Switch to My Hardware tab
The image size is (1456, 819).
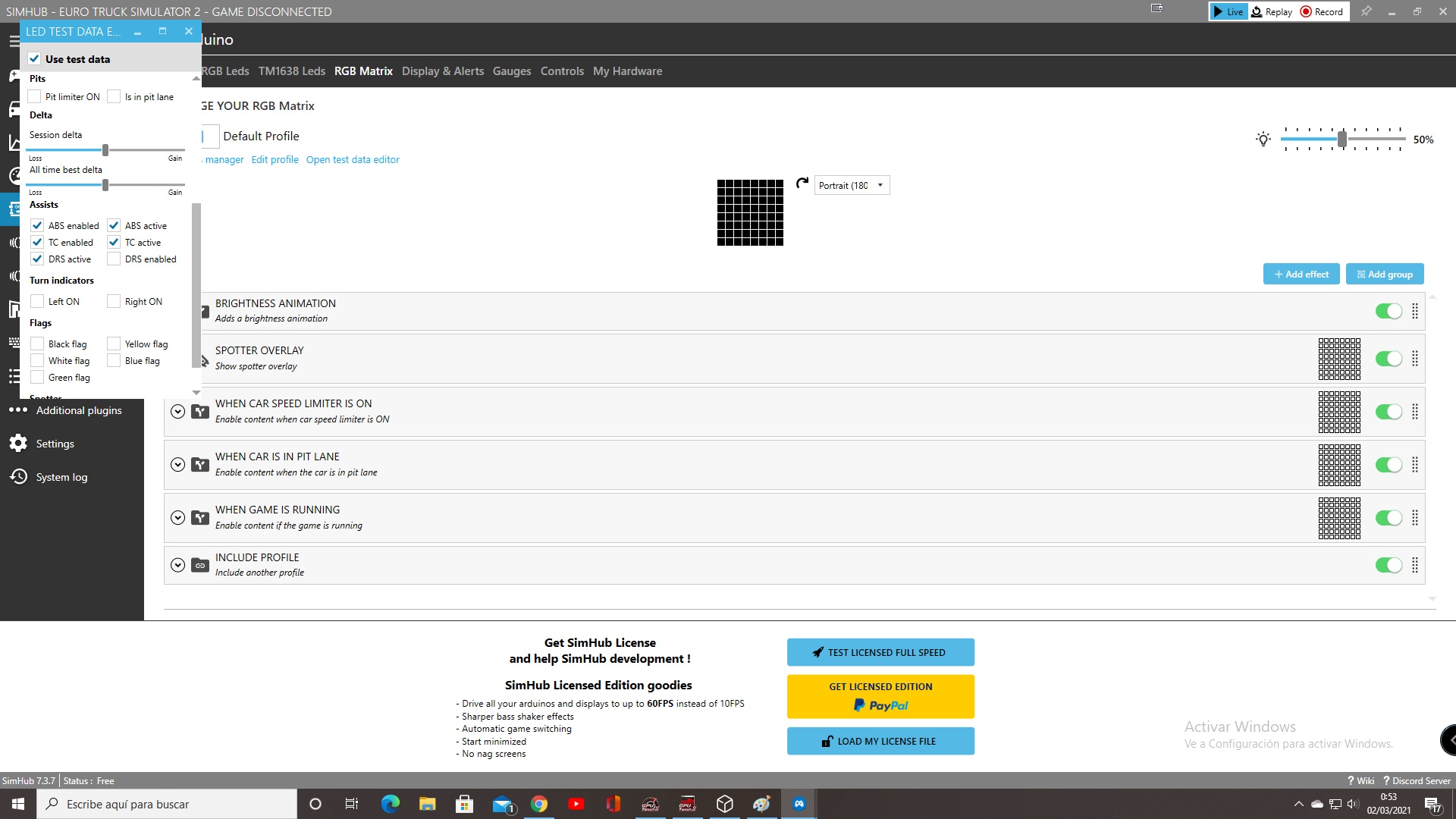(x=627, y=71)
